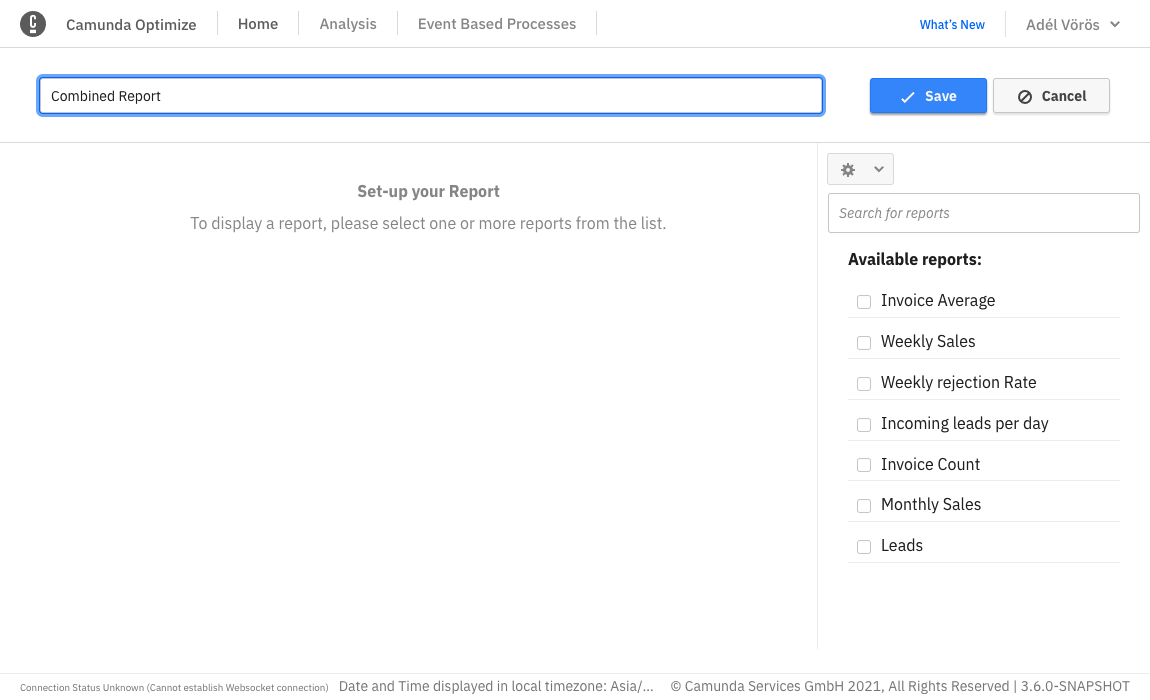Enable the Monthly Sales report

tap(863, 505)
